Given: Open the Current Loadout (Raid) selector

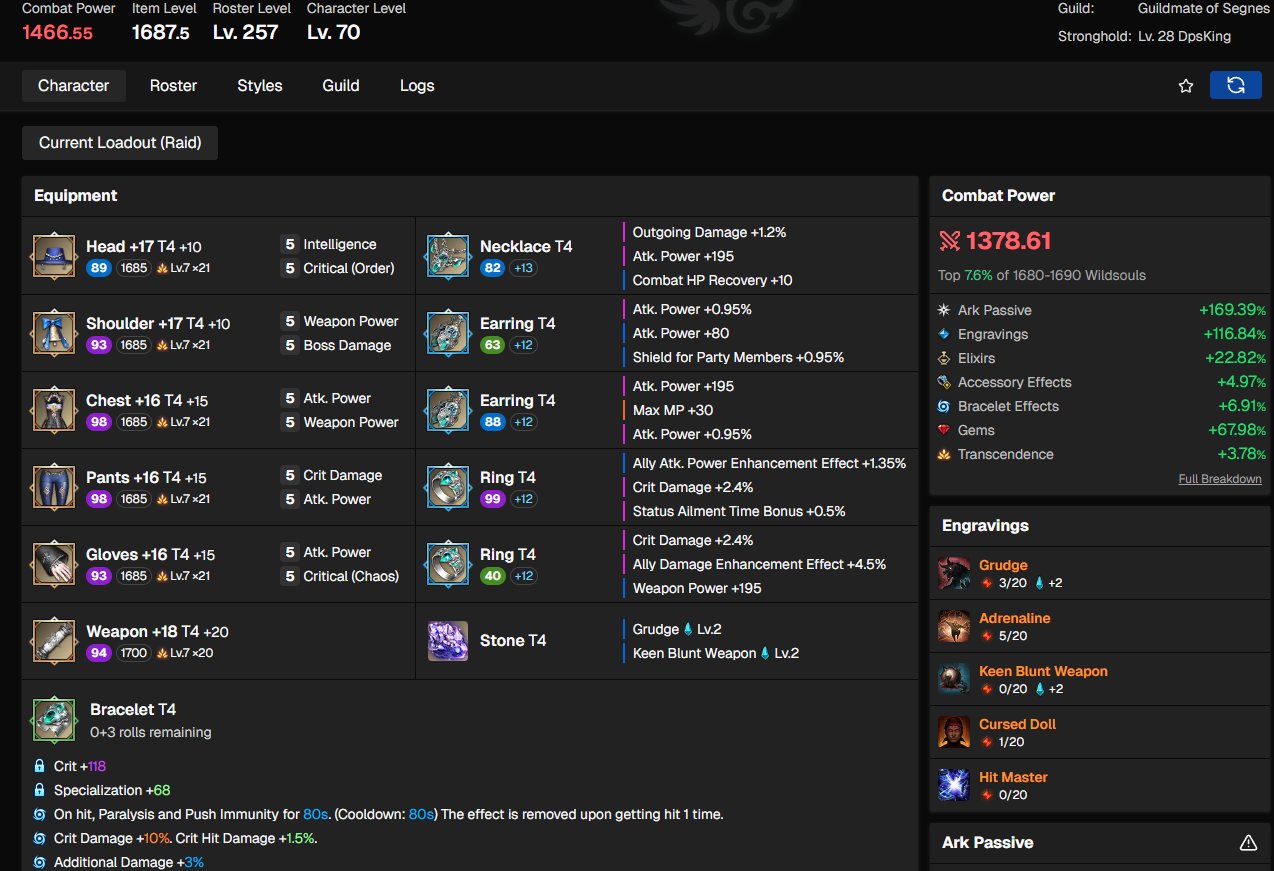Looking at the screenshot, I should 120,143.
